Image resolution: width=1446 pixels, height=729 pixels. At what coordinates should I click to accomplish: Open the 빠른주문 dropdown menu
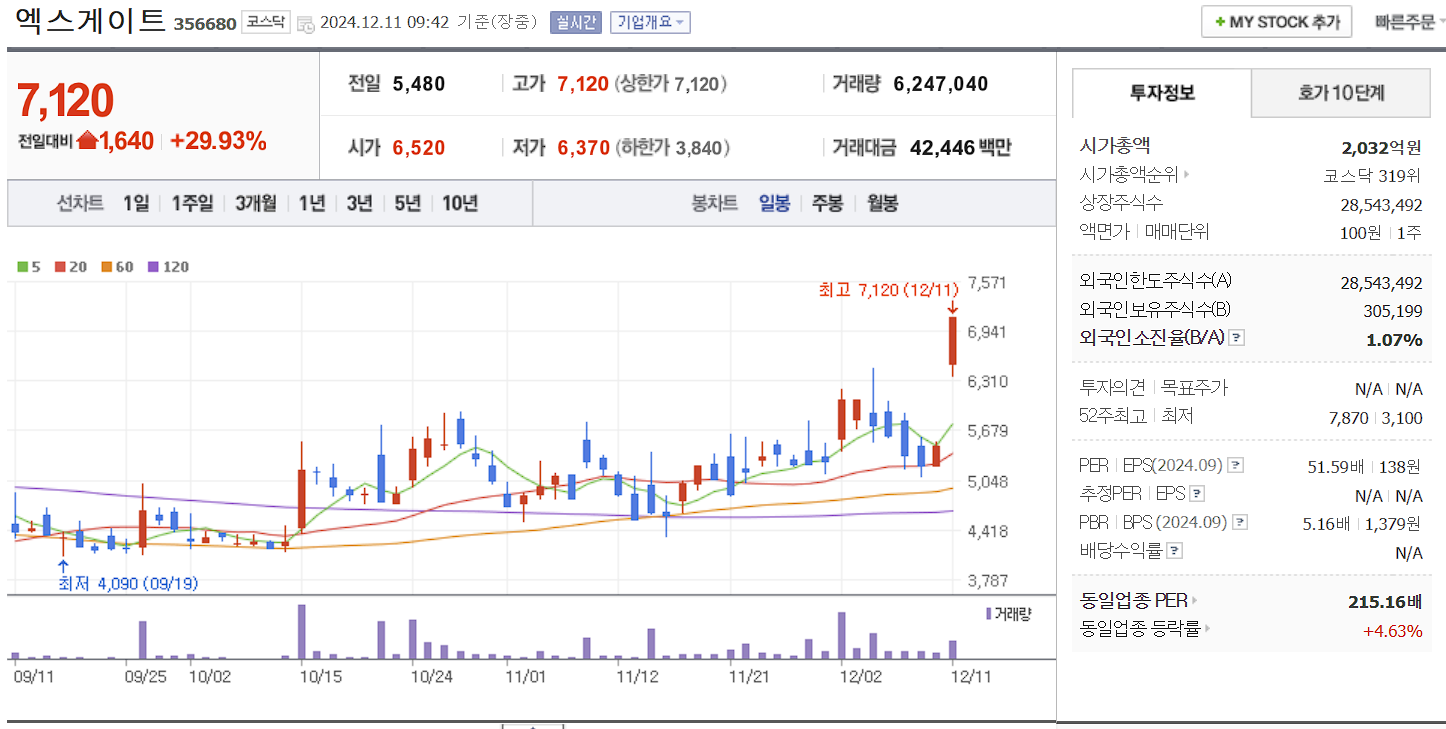point(1411,21)
